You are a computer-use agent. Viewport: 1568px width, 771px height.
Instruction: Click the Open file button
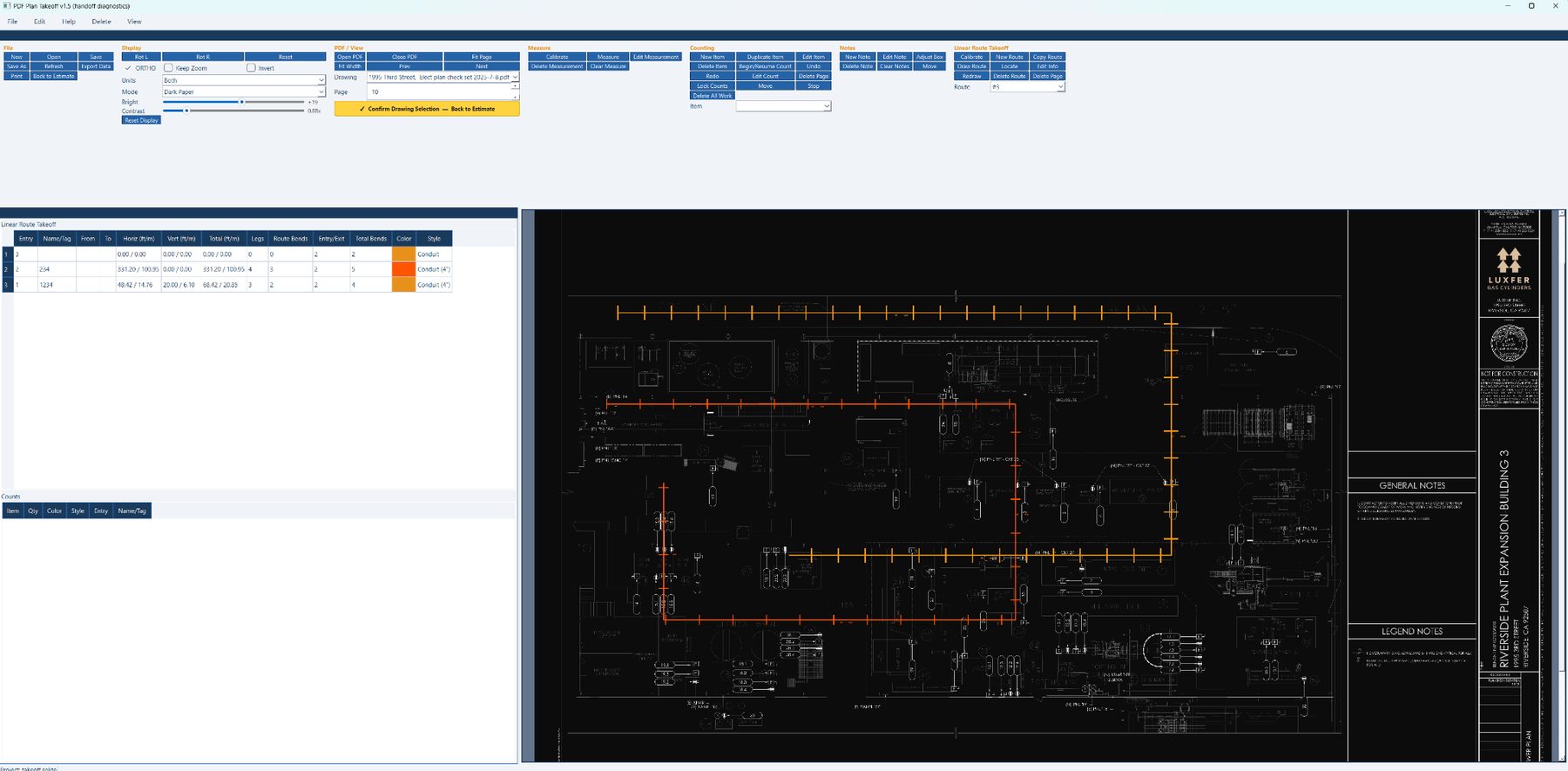54,57
